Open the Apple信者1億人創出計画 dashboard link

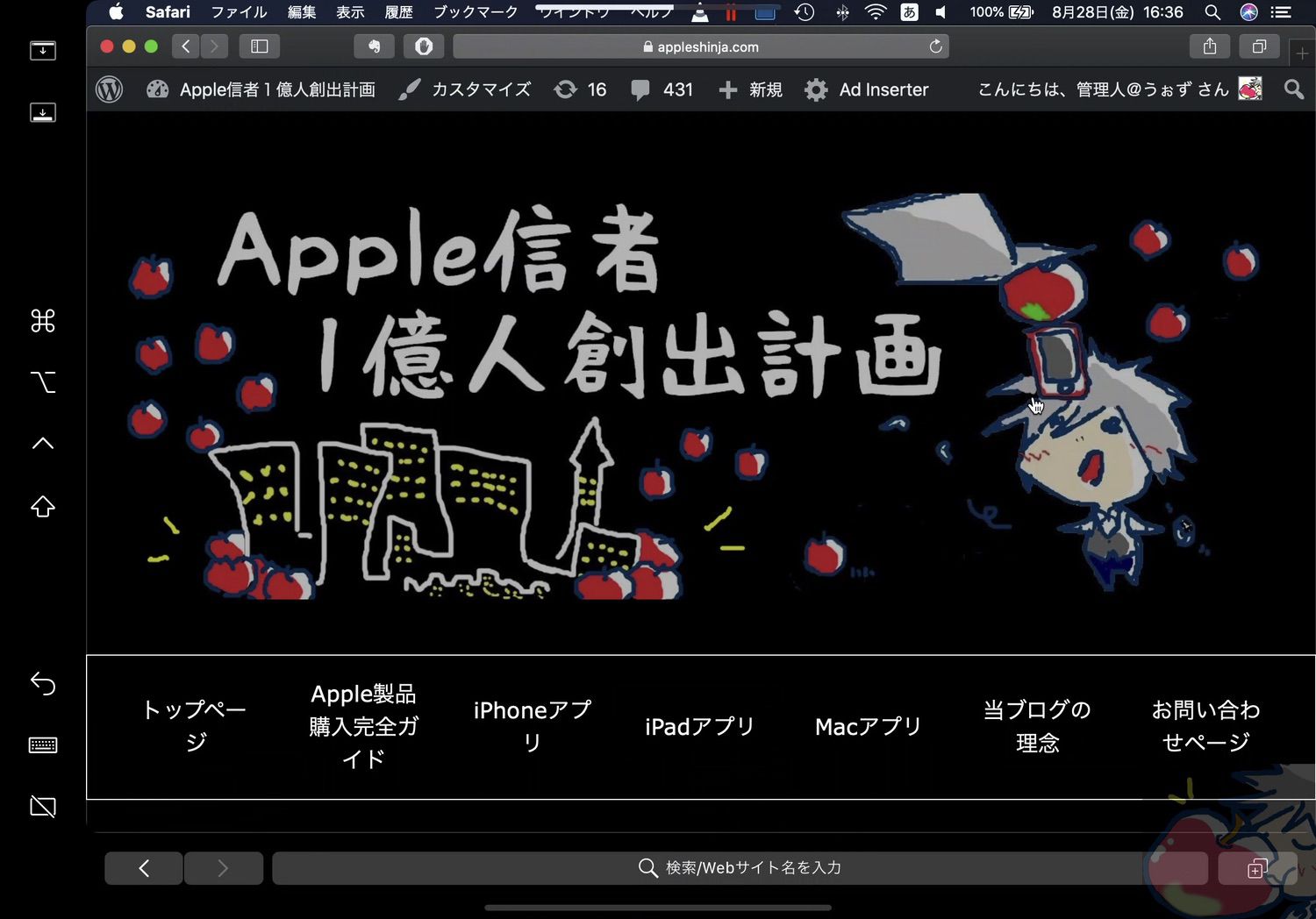[x=261, y=89]
